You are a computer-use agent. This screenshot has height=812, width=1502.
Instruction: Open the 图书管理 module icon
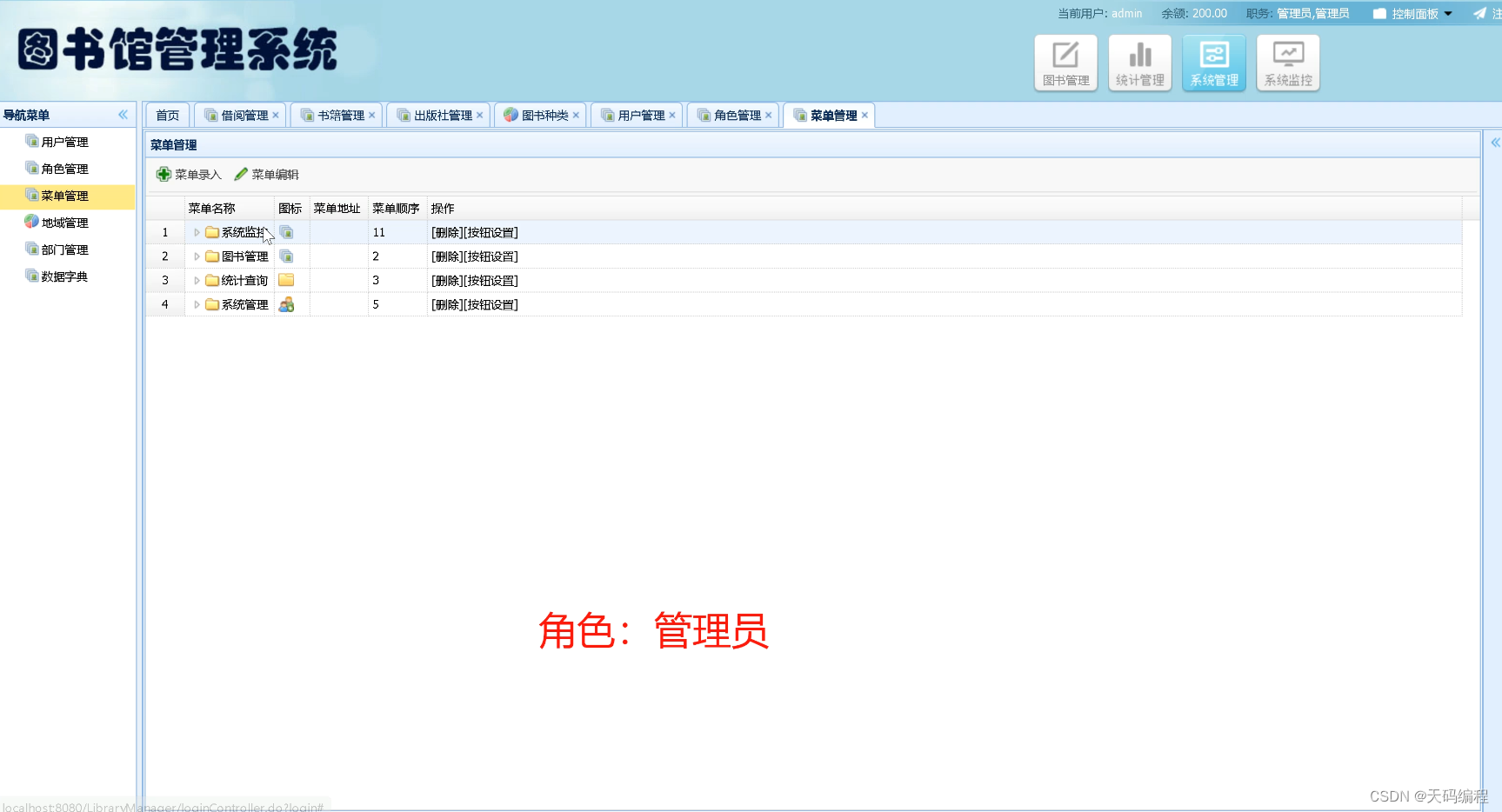(x=1065, y=63)
